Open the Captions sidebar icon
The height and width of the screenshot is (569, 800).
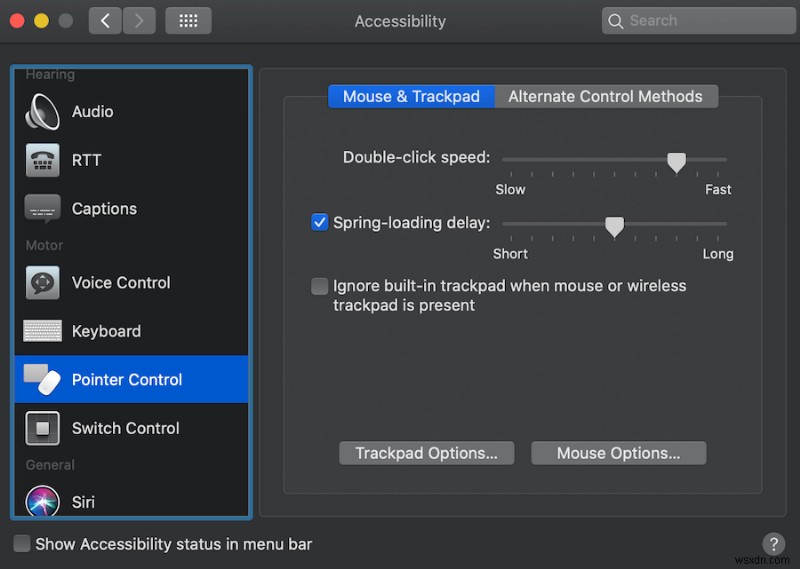pyautogui.click(x=42, y=208)
